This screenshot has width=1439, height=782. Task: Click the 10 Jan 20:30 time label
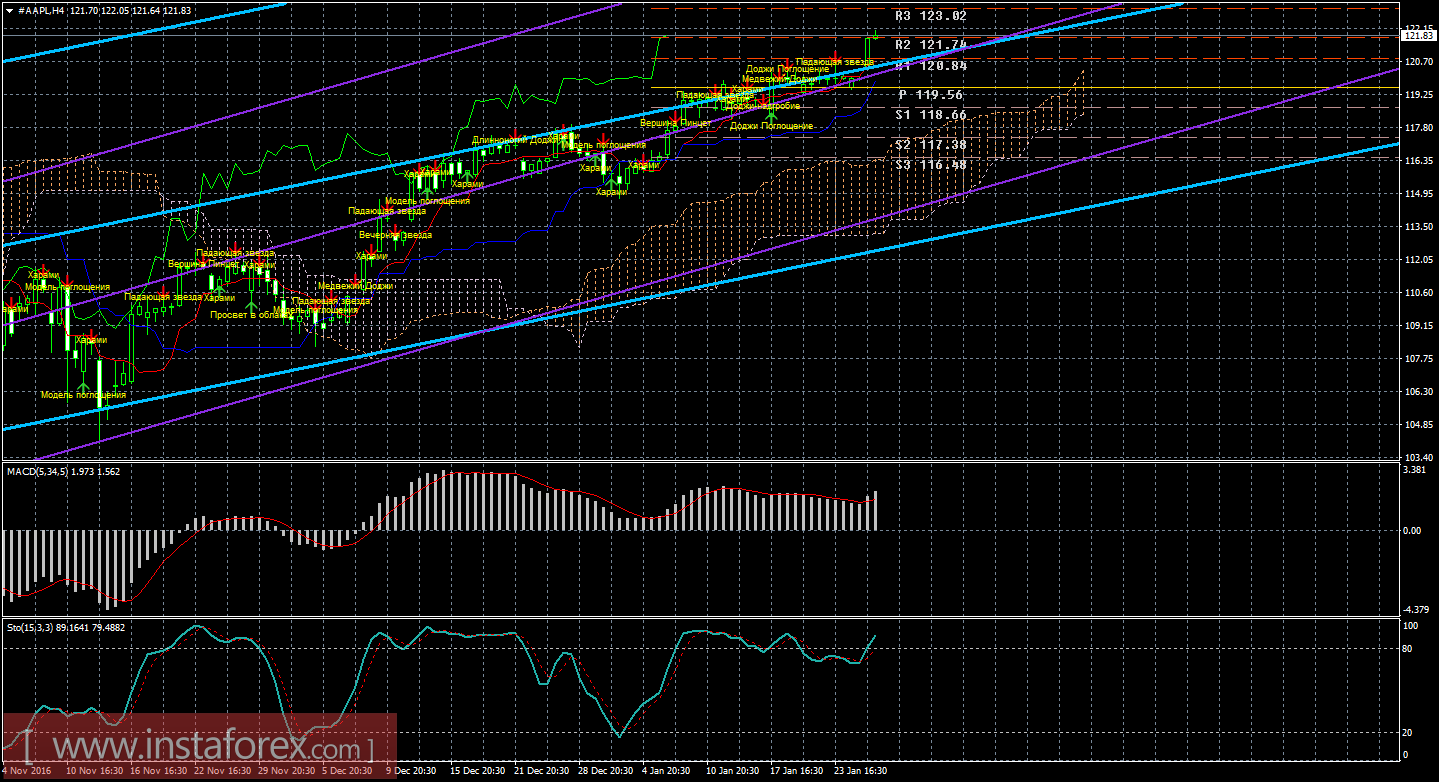pos(731,771)
